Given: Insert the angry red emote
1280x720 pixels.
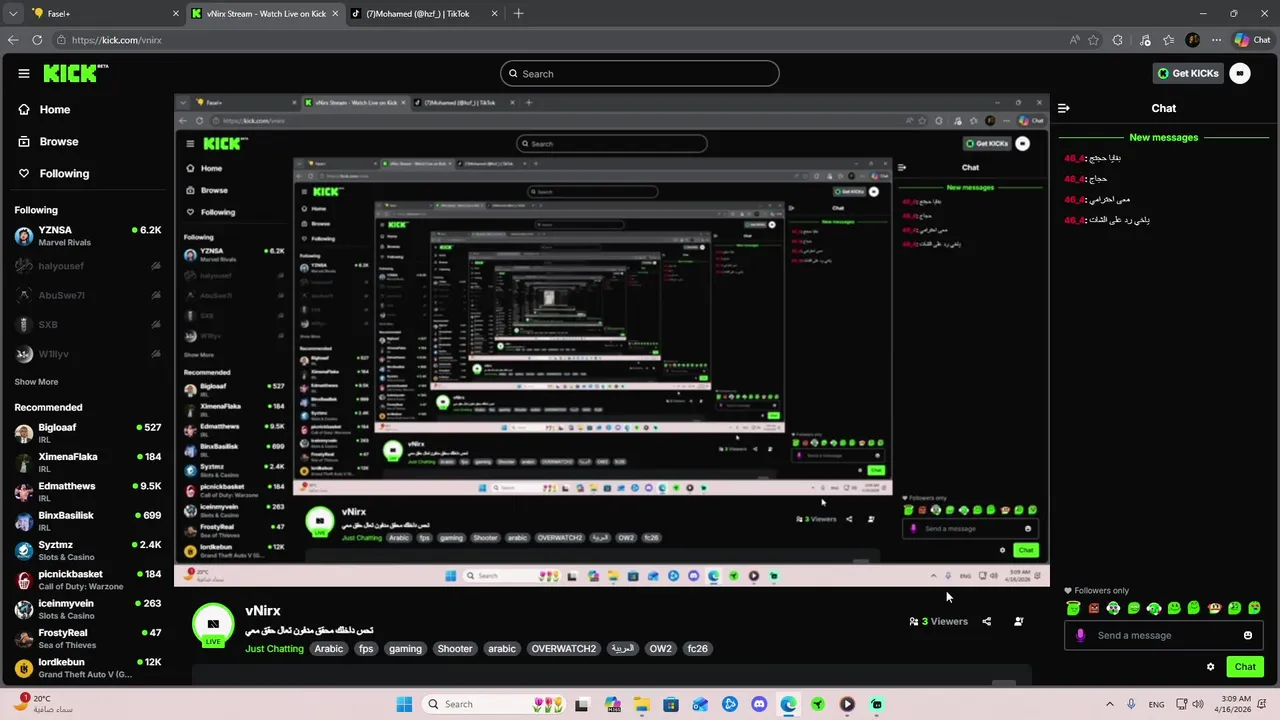Looking at the screenshot, I should pos(1093,607).
